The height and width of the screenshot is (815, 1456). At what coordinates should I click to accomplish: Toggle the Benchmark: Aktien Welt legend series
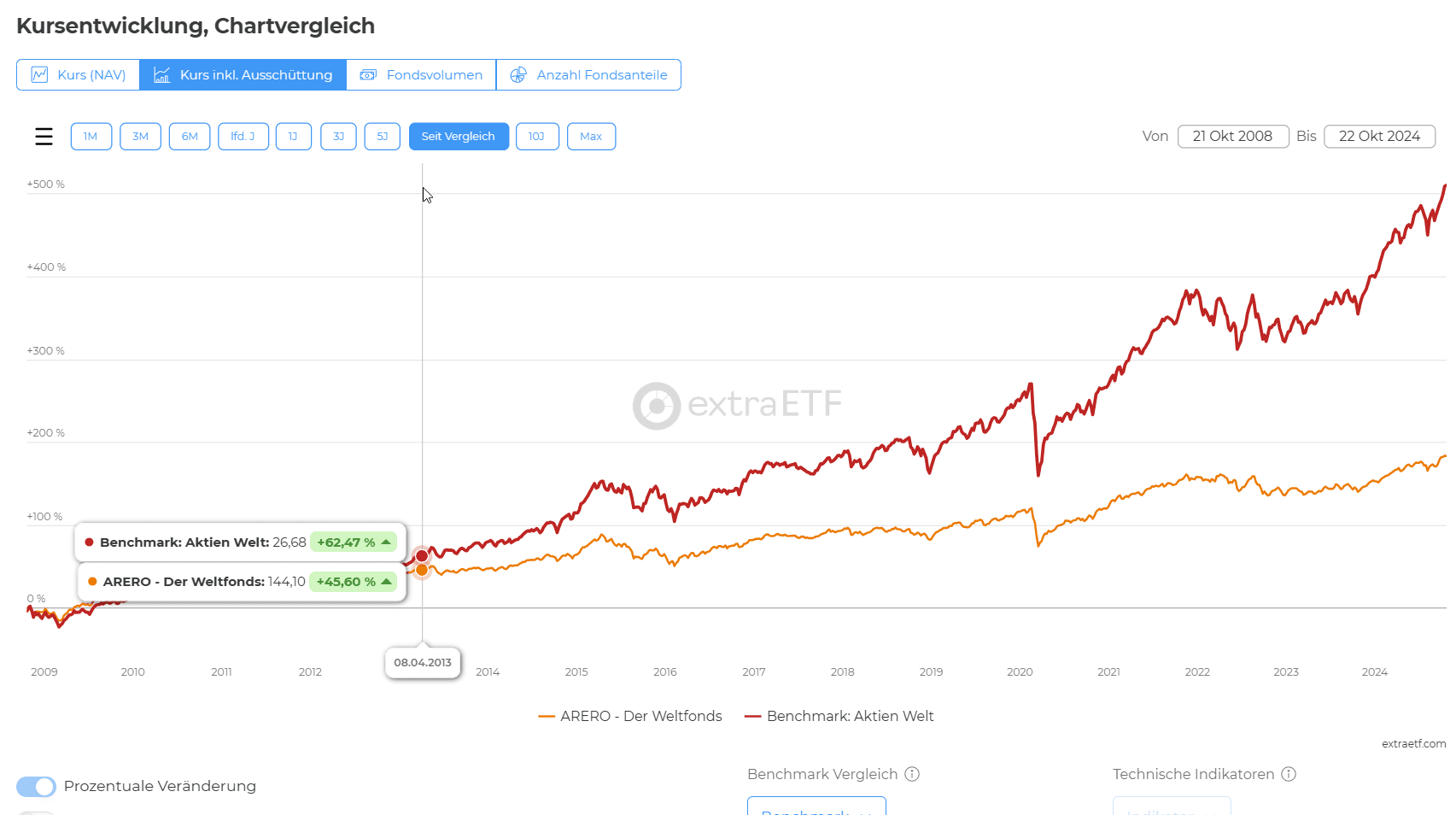(x=839, y=716)
